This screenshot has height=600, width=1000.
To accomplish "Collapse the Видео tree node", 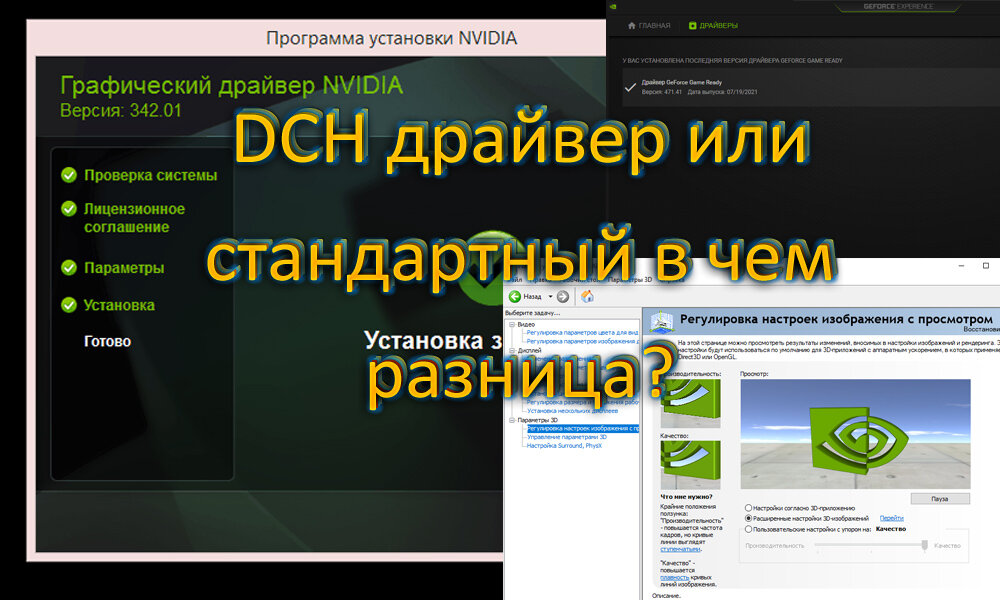I will click(x=511, y=325).
